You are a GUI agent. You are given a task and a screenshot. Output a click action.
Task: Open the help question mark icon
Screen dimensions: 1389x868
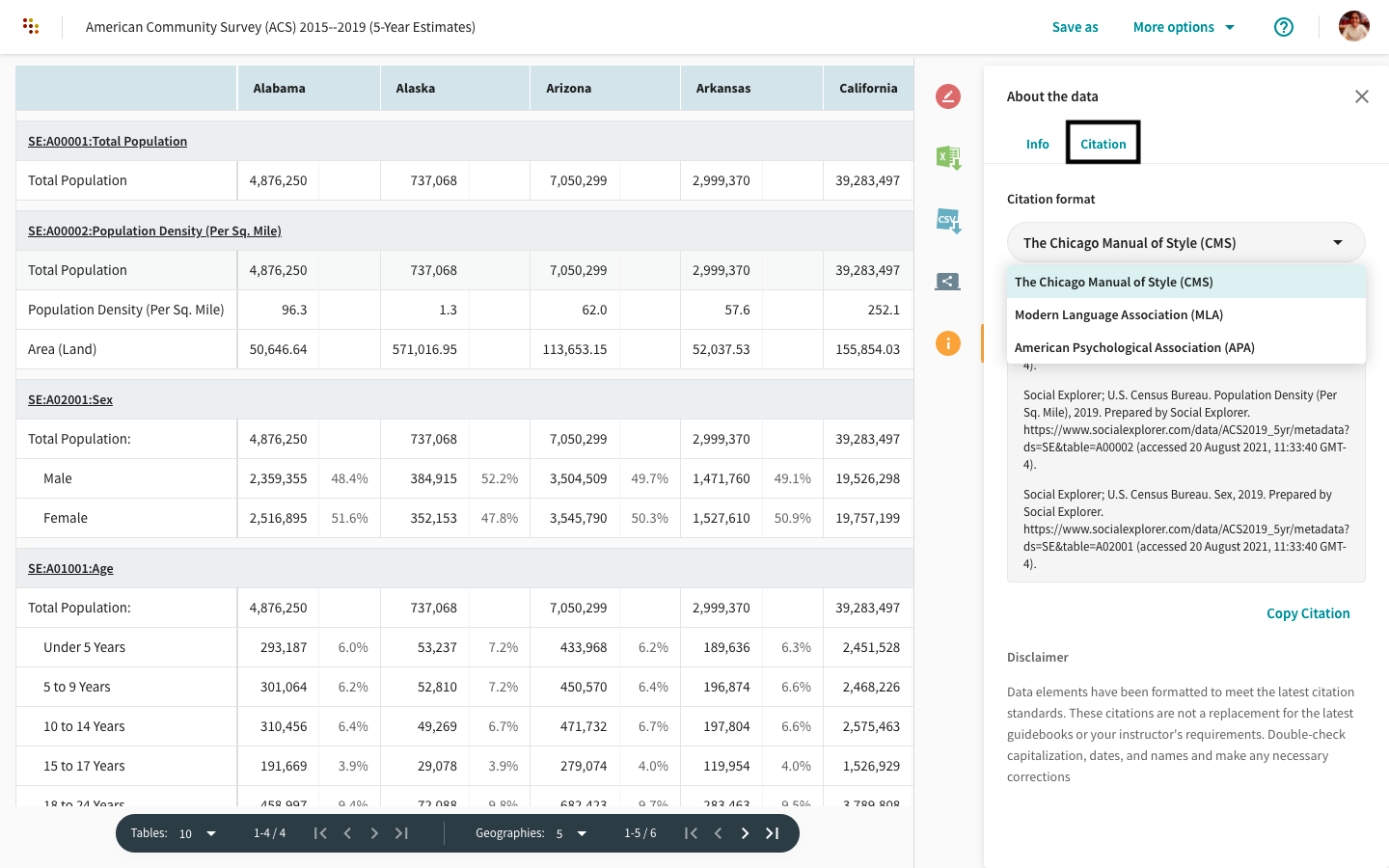point(1283,27)
